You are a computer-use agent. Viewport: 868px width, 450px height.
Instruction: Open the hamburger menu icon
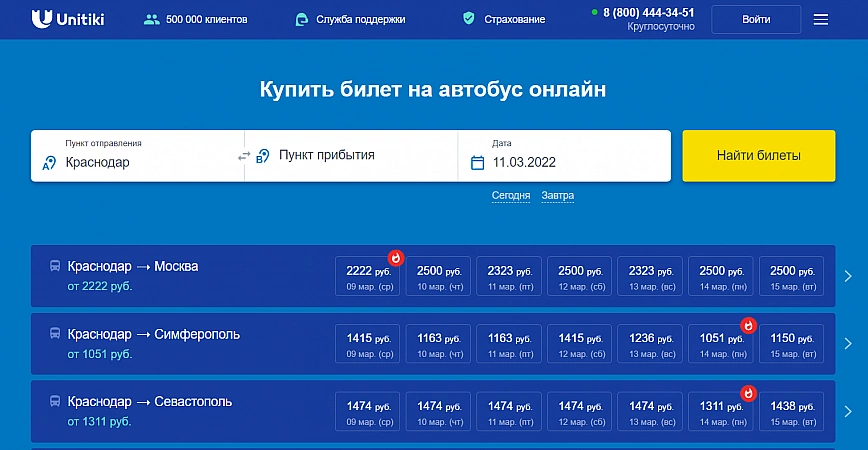pyautogui.click(x=821, y=20)
